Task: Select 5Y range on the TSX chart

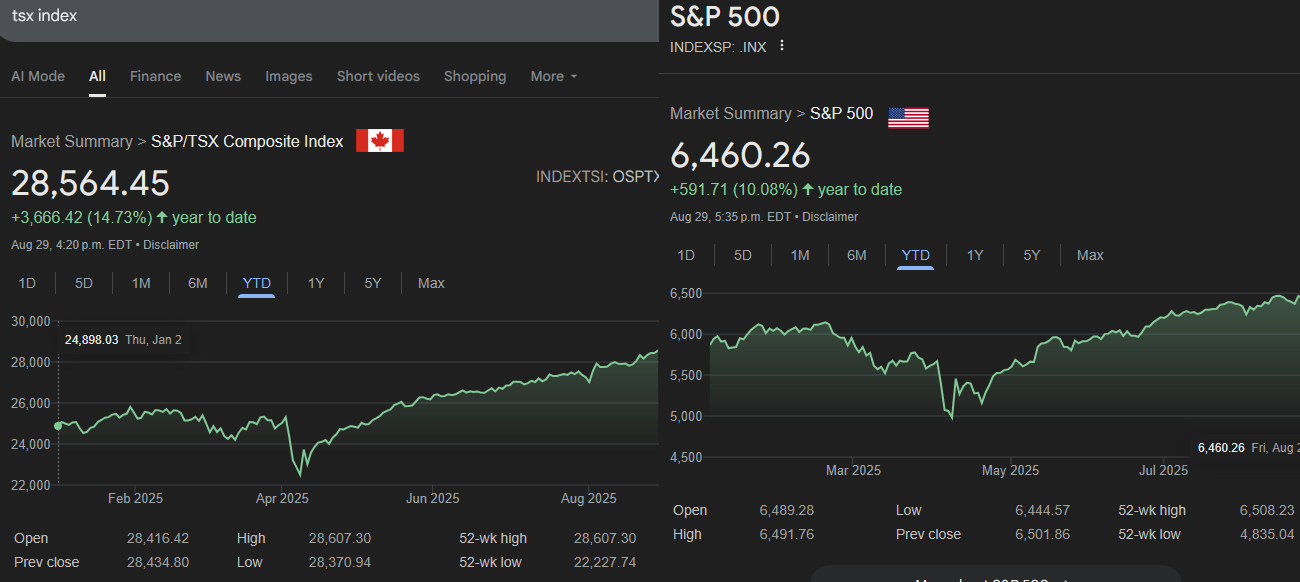Action: (373, 283)
